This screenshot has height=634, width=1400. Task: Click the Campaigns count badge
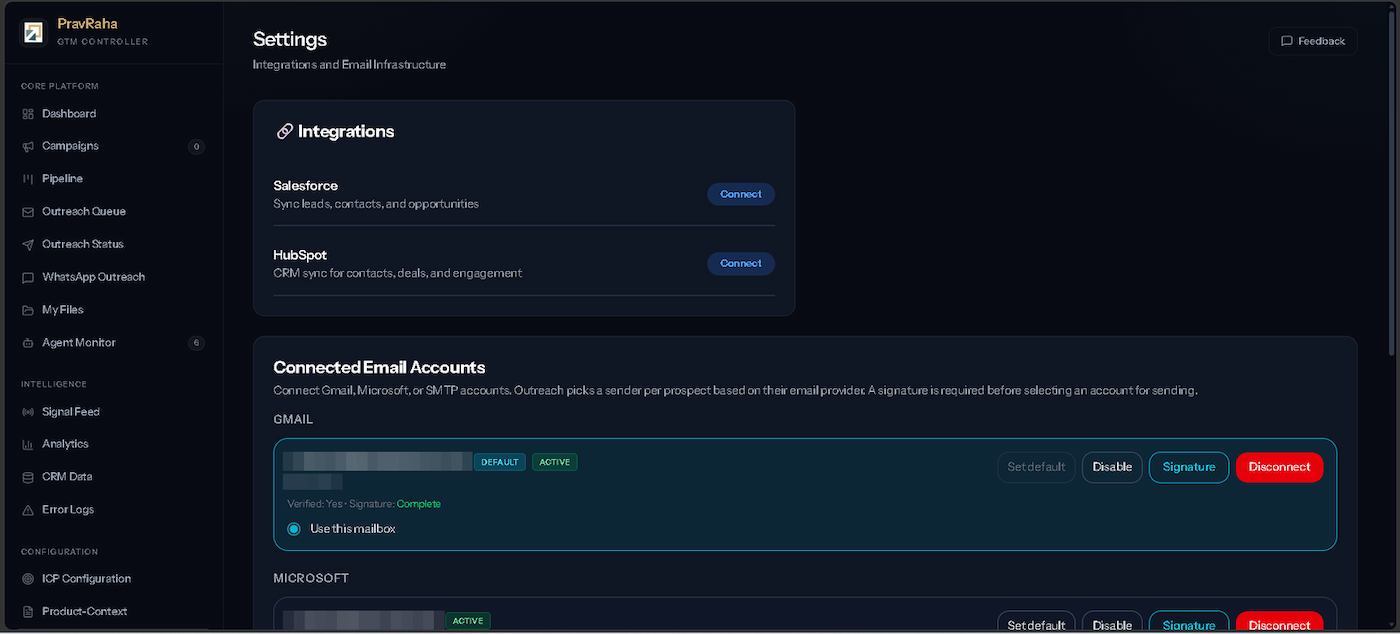click(x=196, y=147)
